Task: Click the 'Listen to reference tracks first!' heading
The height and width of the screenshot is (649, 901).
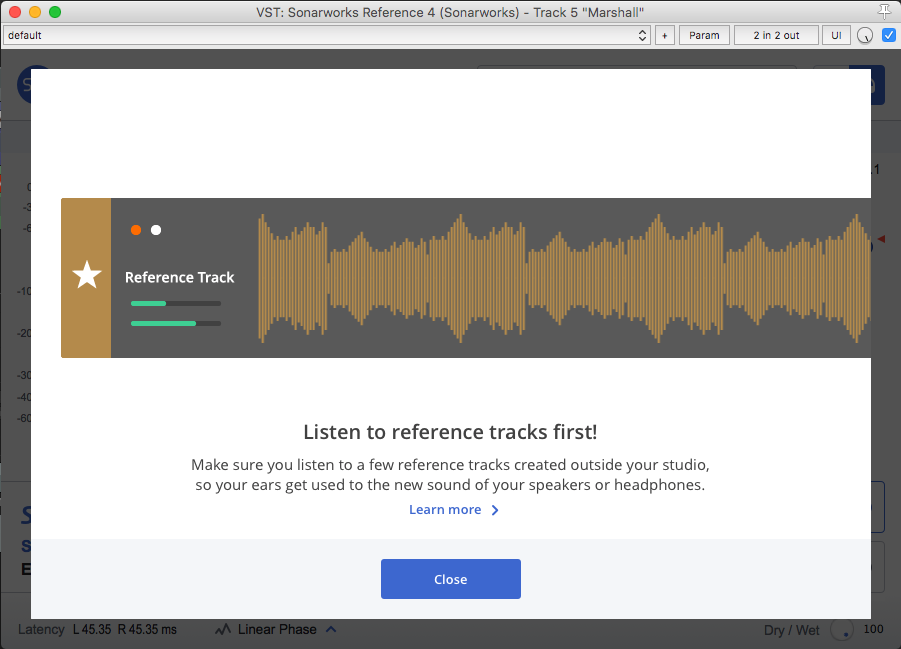Action: point(450,432)
